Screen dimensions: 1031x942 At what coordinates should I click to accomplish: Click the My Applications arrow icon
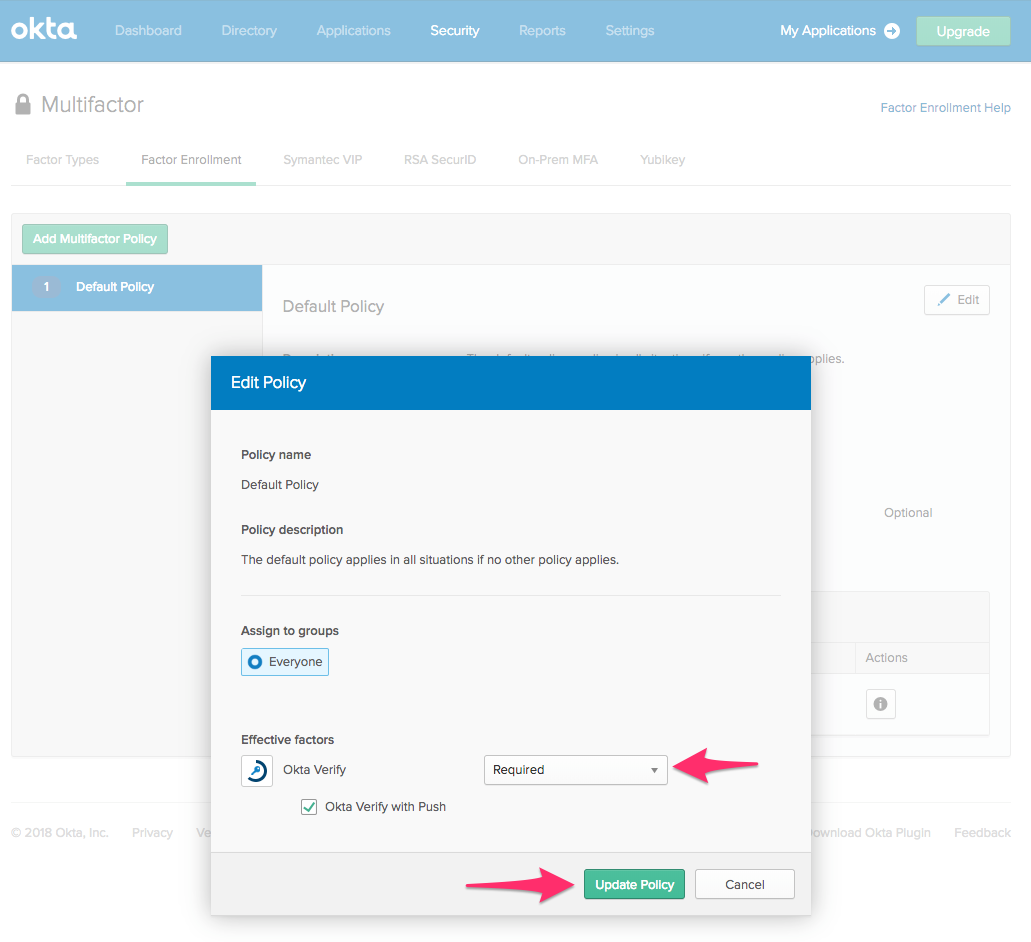tap(892, 31)
